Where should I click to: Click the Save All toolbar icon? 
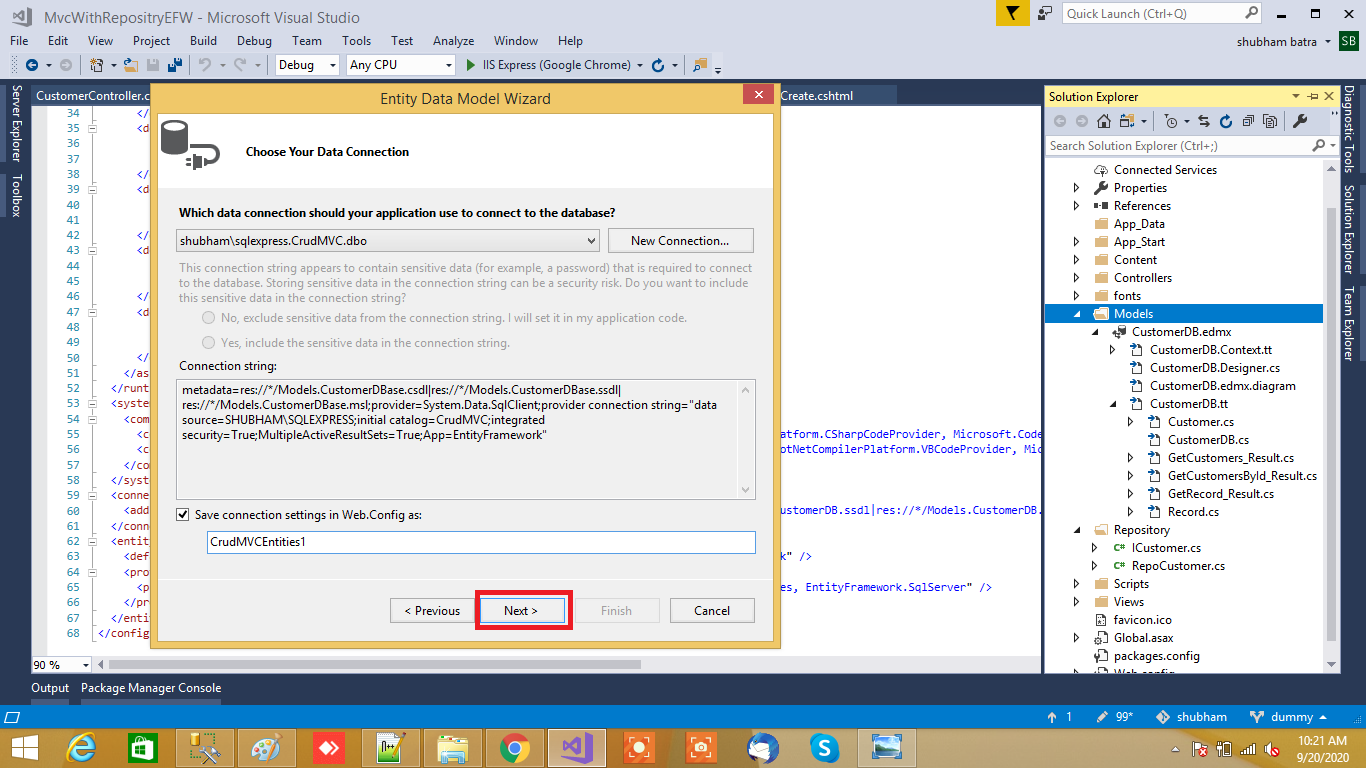174,65
